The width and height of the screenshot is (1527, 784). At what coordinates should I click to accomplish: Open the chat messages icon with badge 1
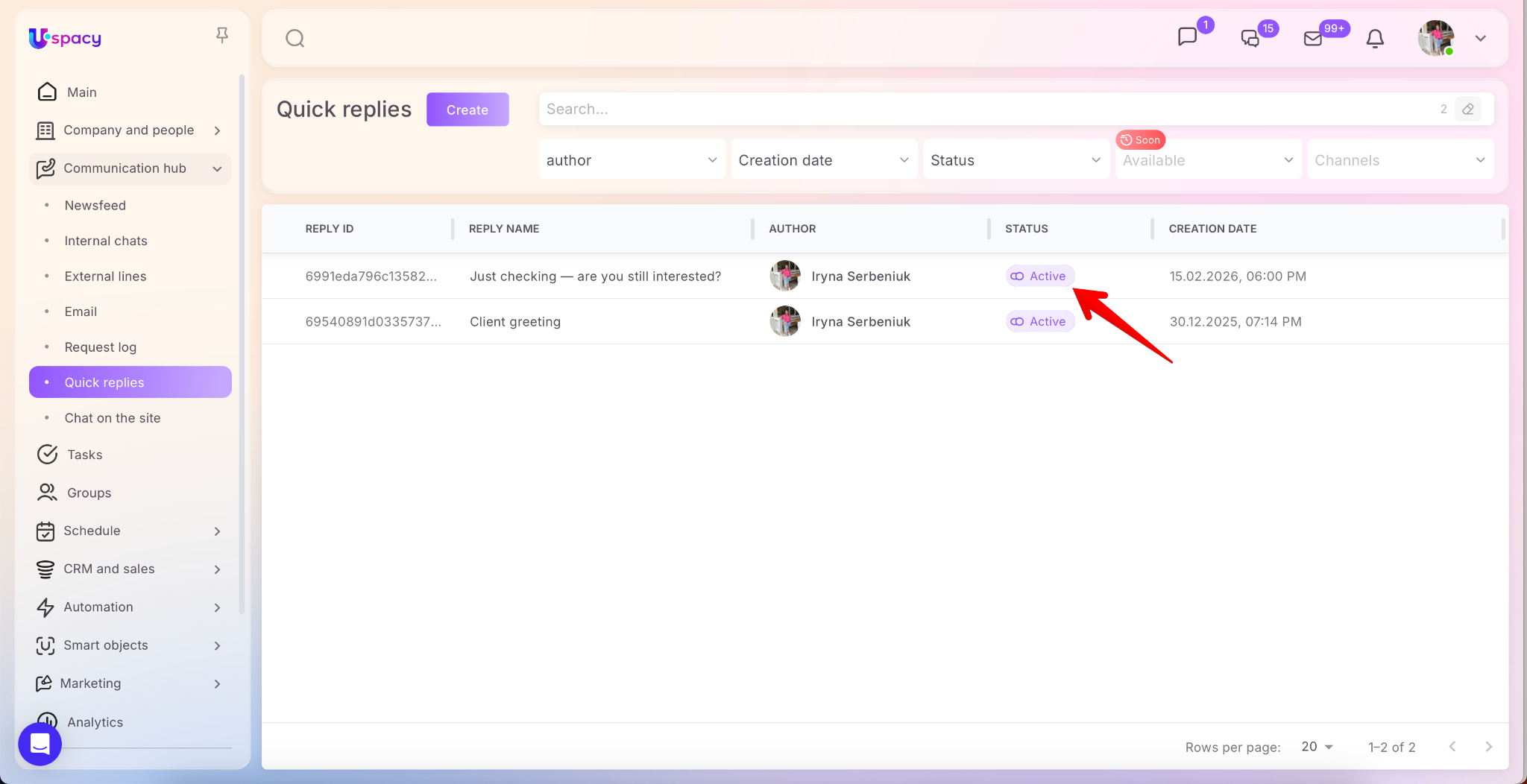pos(1187,37)
